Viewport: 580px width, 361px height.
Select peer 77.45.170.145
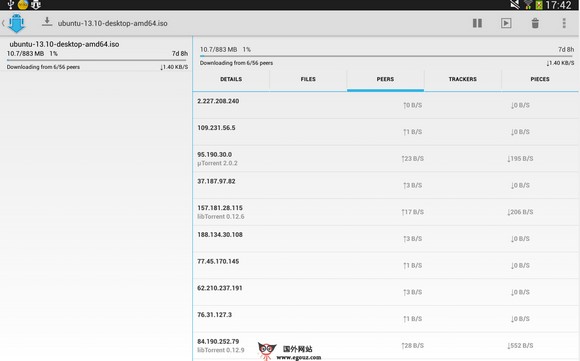tap(385, 266)
